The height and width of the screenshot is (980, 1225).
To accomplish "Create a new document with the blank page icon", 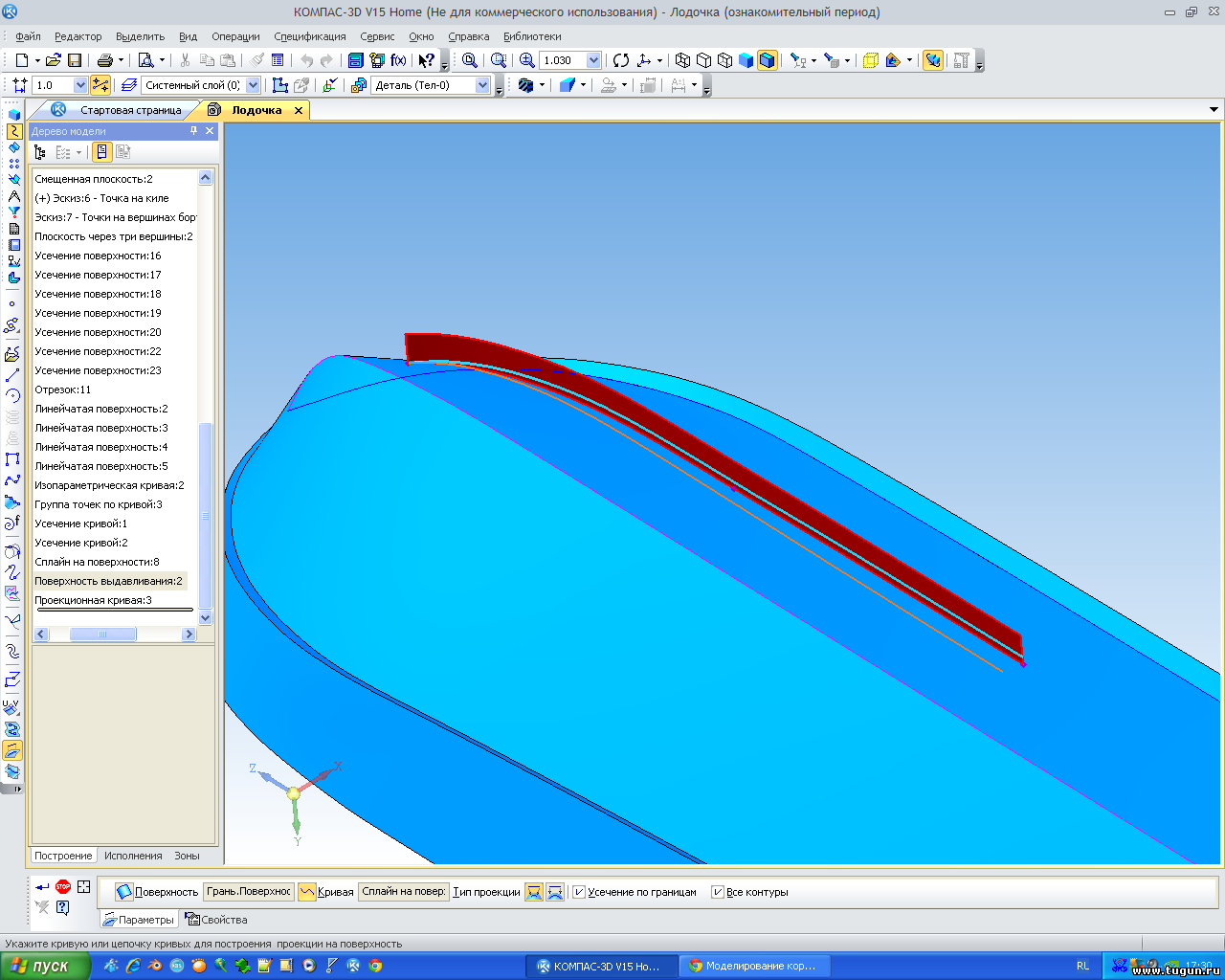I will click(x=22, y=60).
